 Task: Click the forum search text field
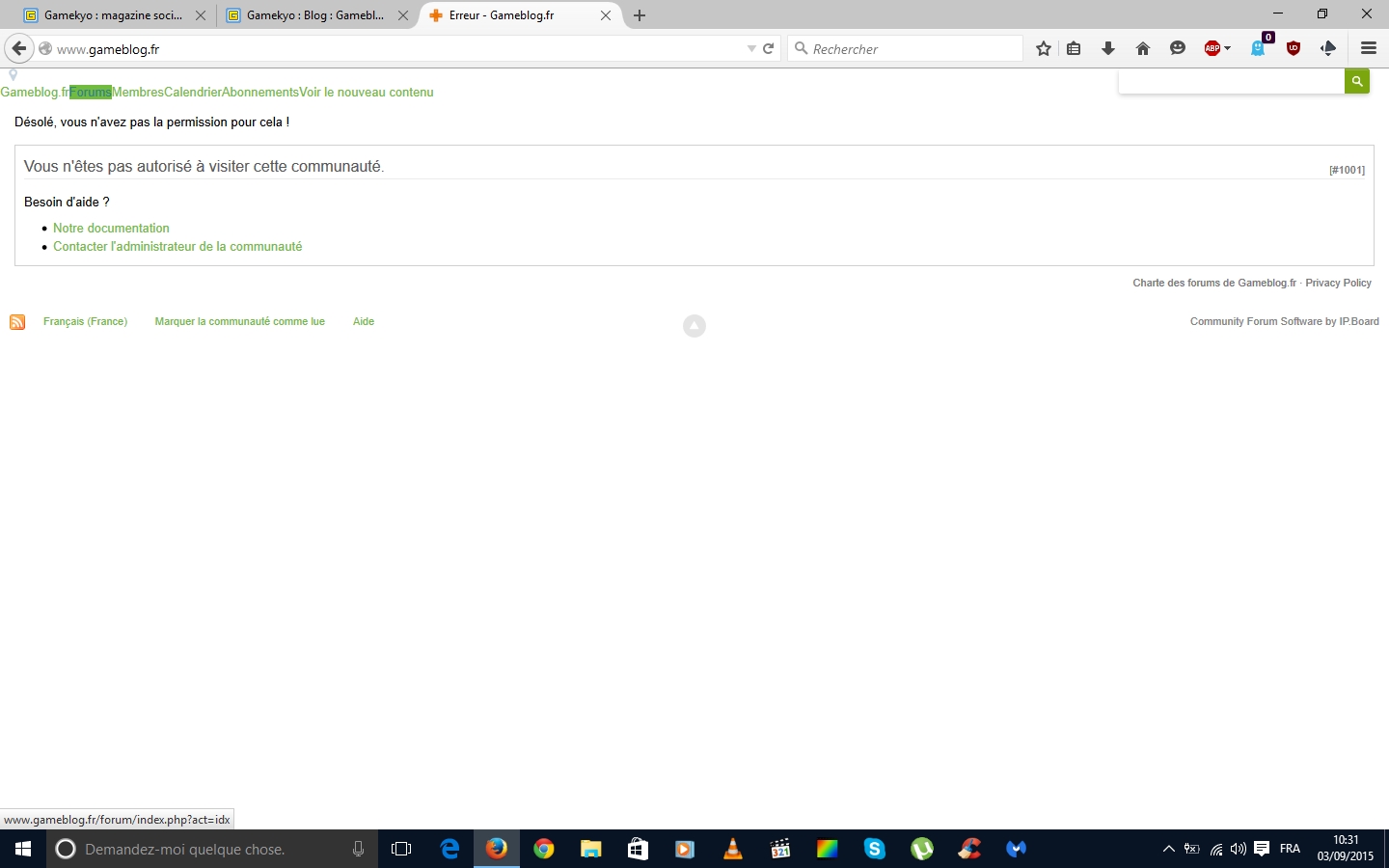coord(1232,81)
